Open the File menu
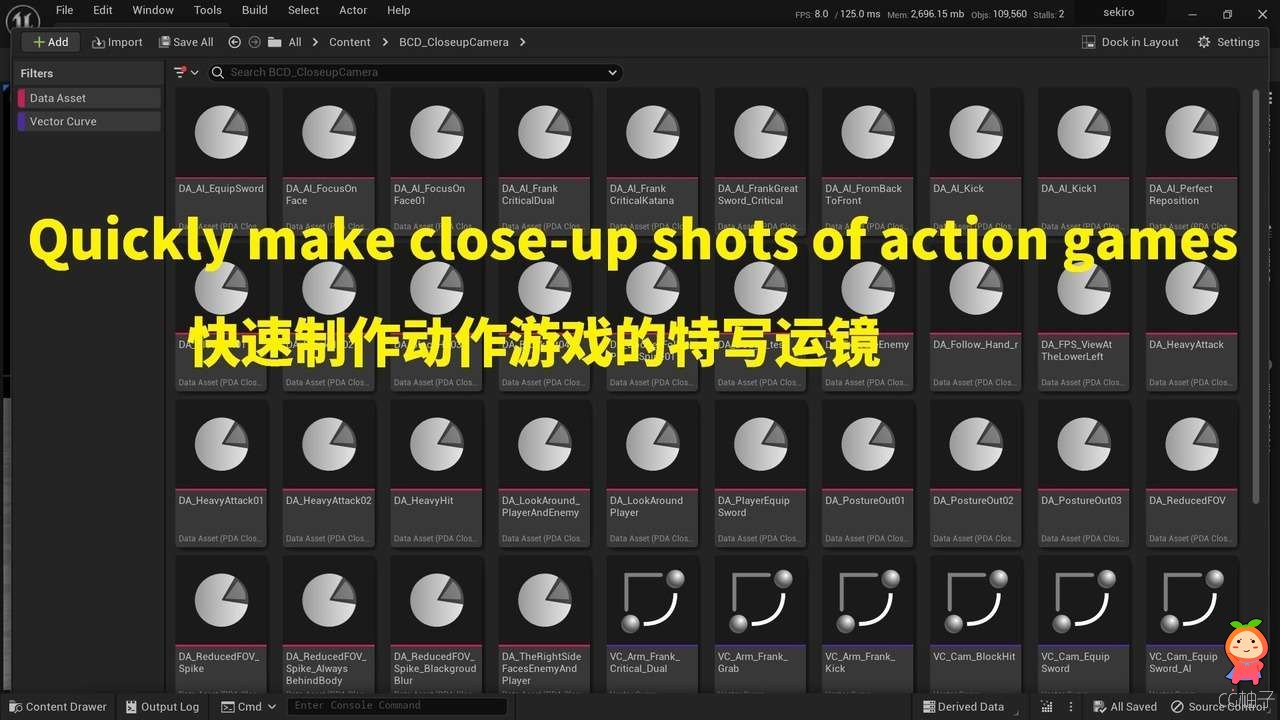 [64, 10]
